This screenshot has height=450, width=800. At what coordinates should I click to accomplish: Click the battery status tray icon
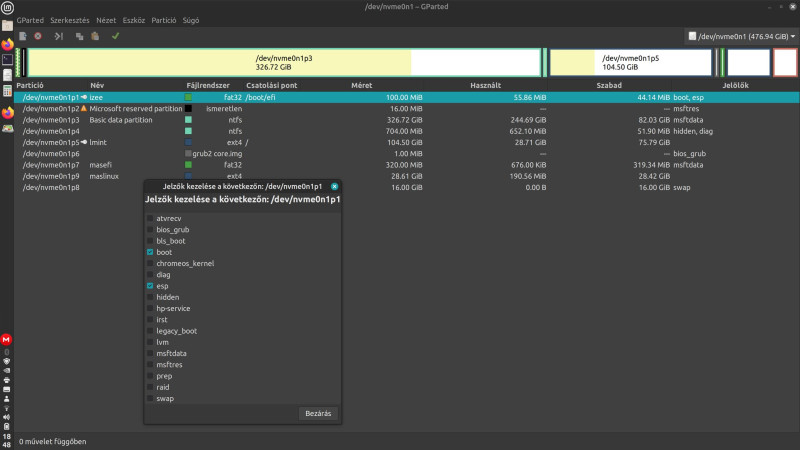pyautogui.click(x=7, y=426)
